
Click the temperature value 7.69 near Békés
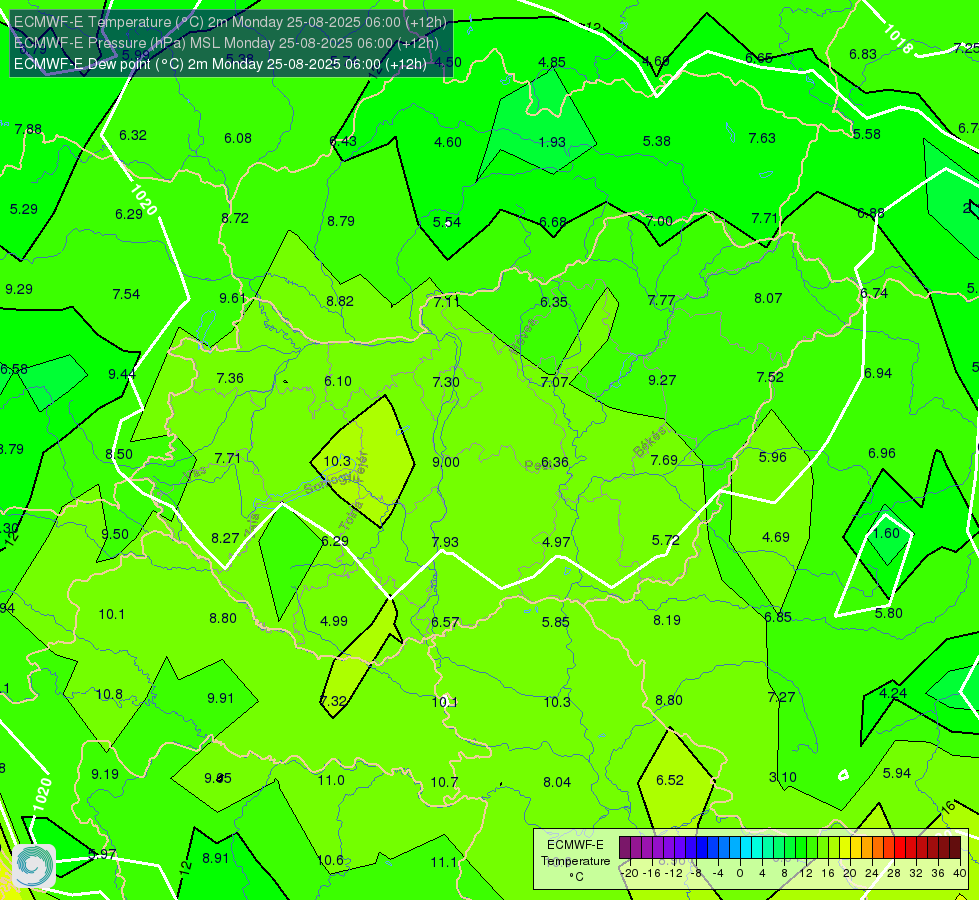(x=664, y=460)
